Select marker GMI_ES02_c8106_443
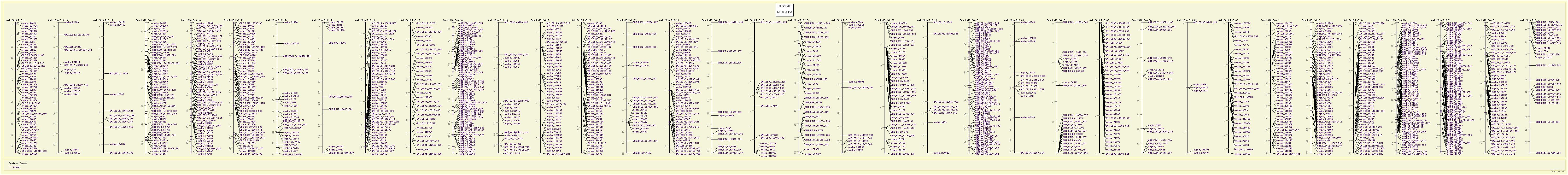 pyautogui.click(x=516, y=21)
